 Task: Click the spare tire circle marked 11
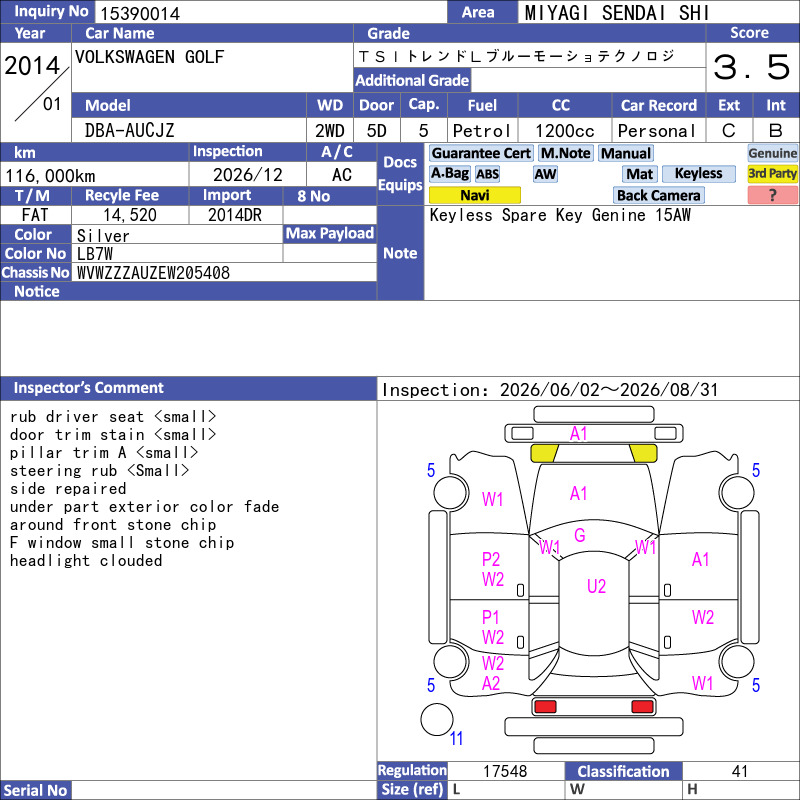(x=437, y=719)
